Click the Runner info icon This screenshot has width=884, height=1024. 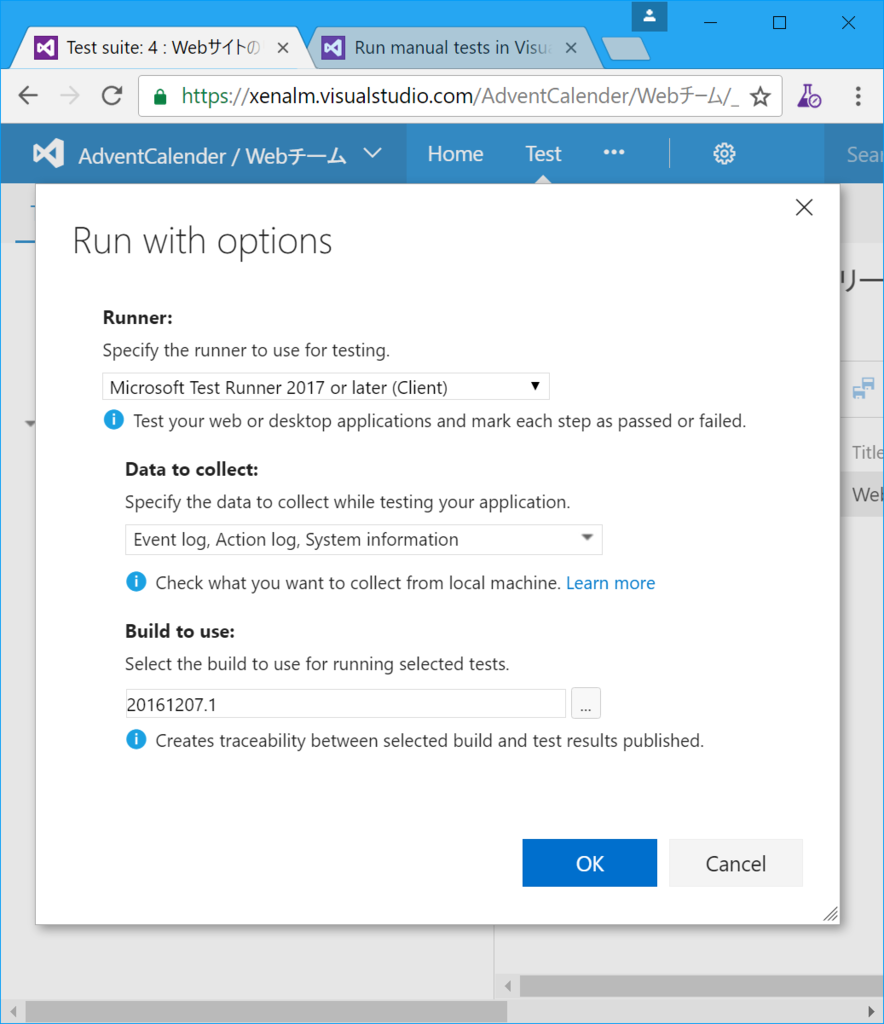(114, 420)
